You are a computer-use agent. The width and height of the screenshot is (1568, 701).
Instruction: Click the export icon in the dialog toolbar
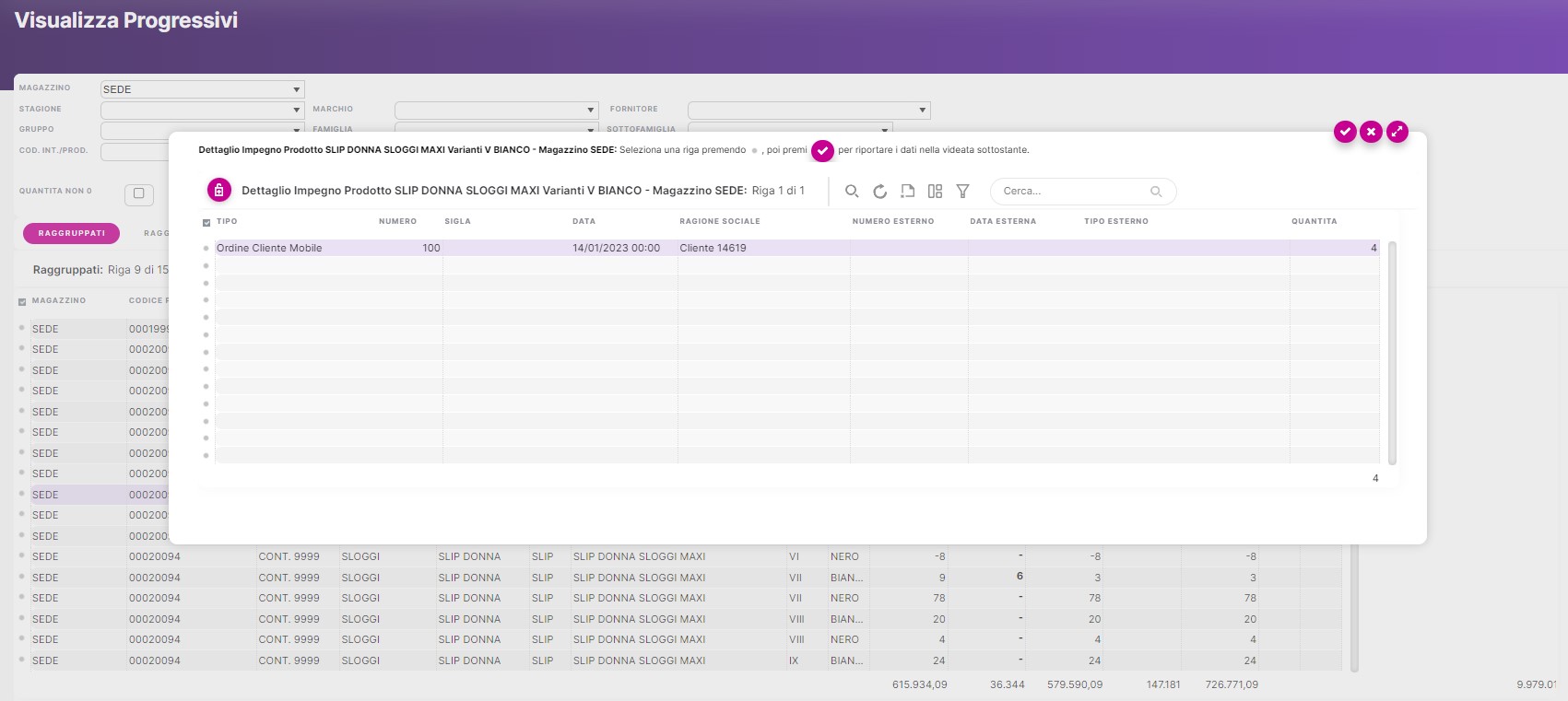[907, 191]
